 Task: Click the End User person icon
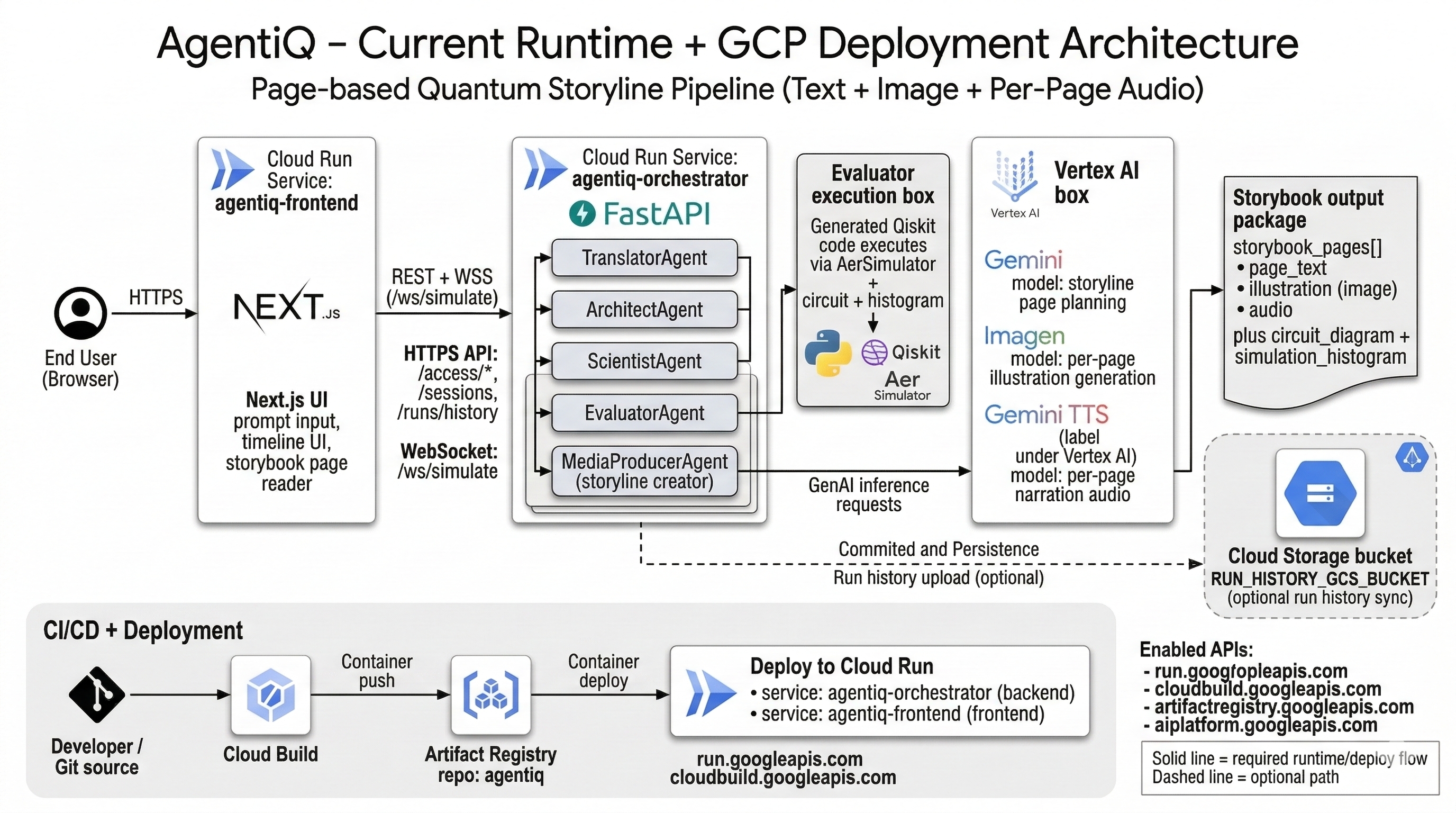(80, 313)
